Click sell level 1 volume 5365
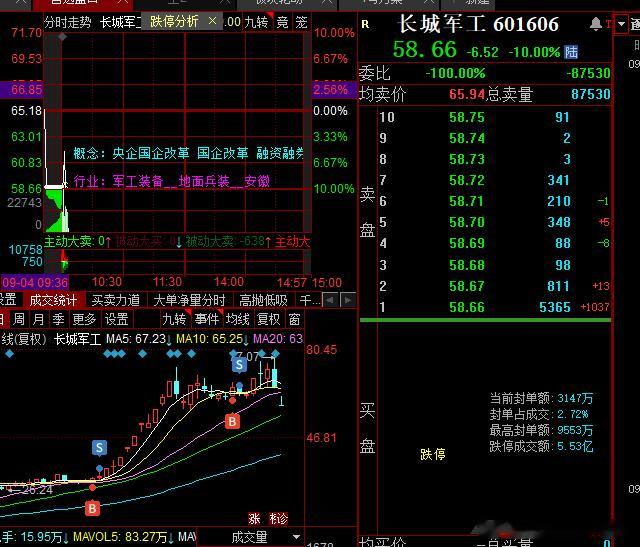 click(x=555, y=307)
